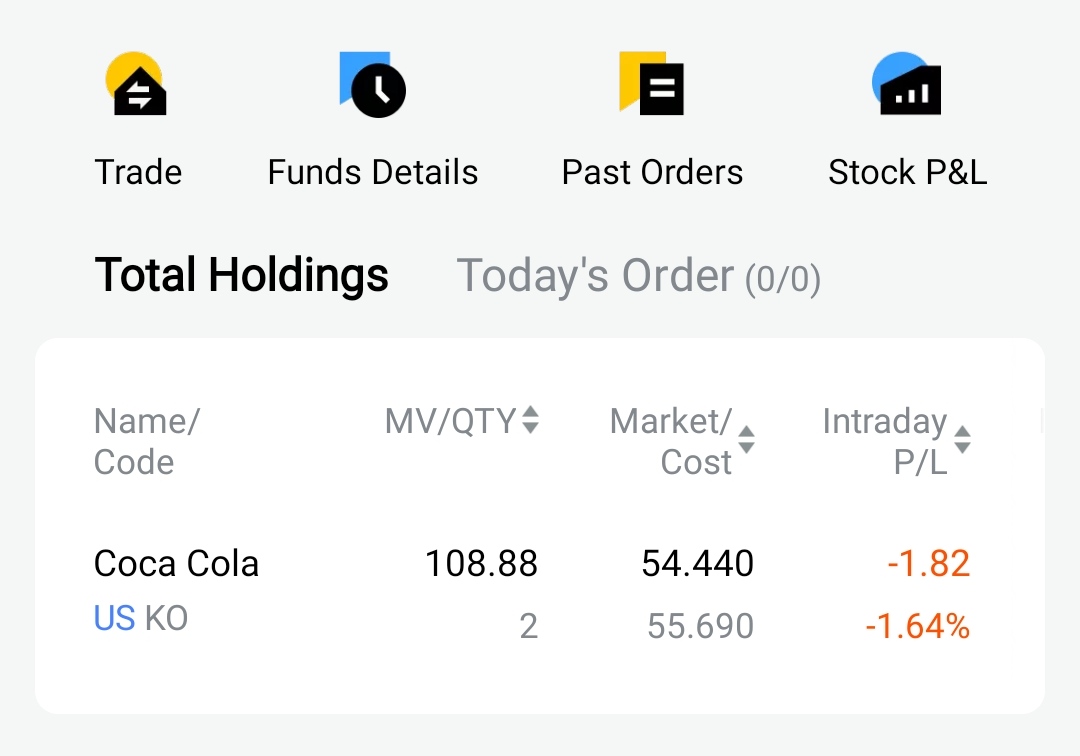
Task: Click the Market/Cost sort arrows icon
Action: 746,440
